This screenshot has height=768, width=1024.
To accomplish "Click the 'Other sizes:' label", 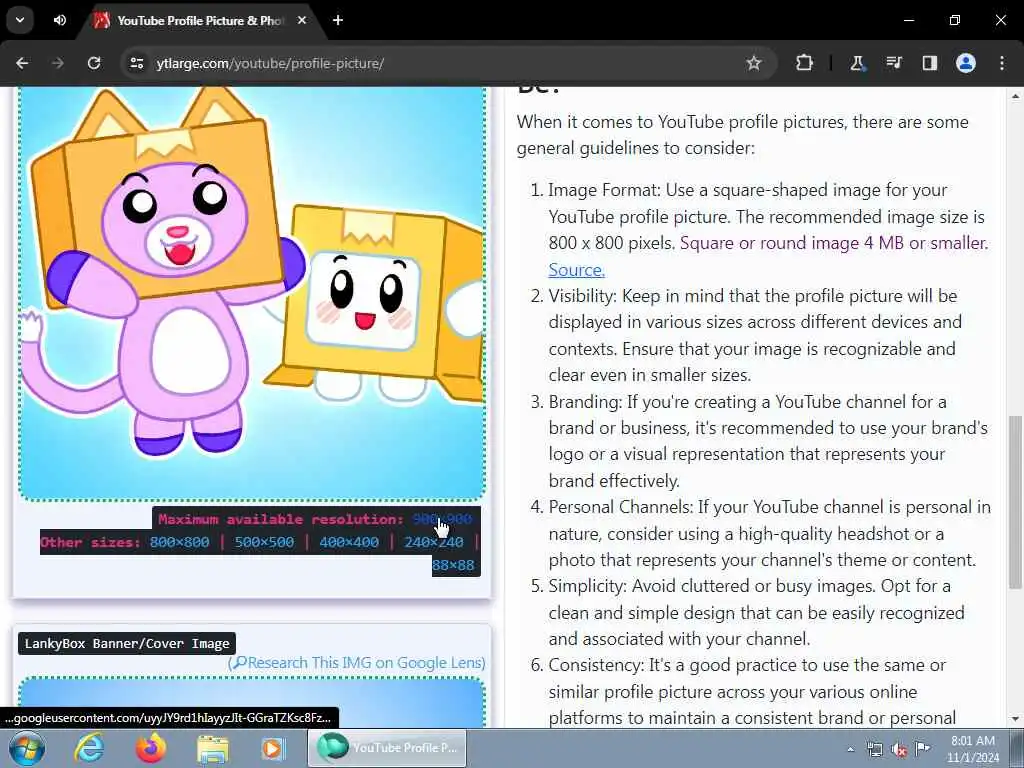I will (91, 542).
